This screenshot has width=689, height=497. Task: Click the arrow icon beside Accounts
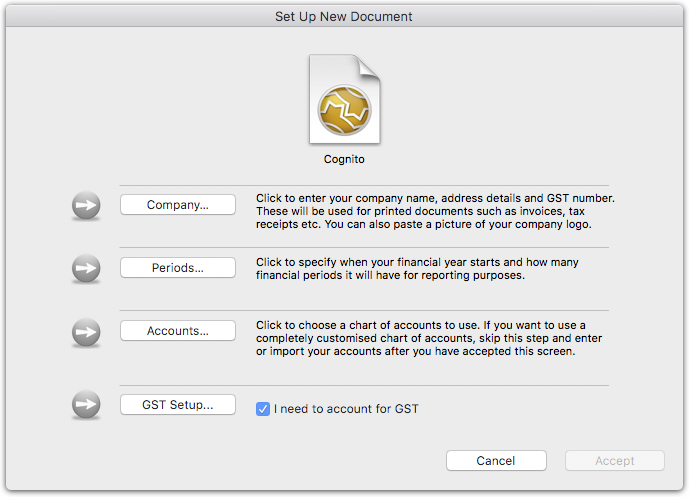tap(86, 332)
